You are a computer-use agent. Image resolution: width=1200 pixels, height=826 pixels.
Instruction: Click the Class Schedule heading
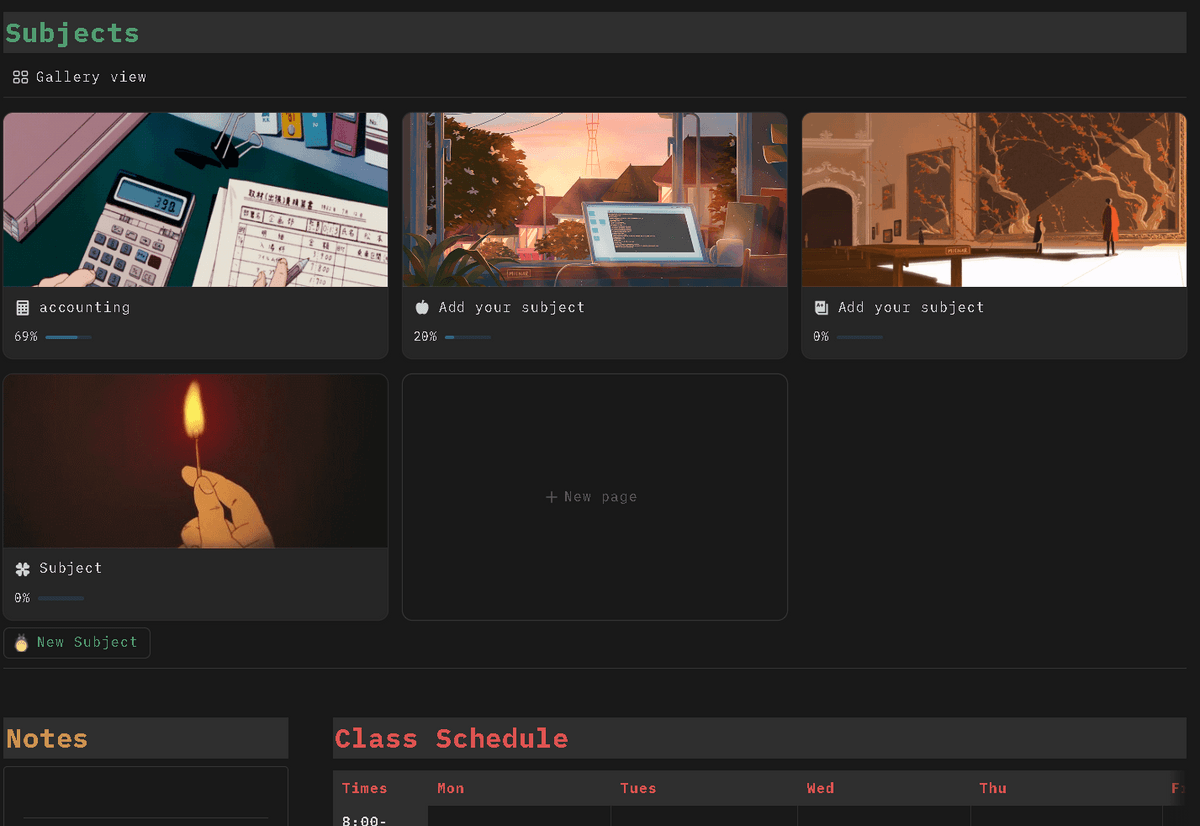pyautogui.click(x=451, y=739)
